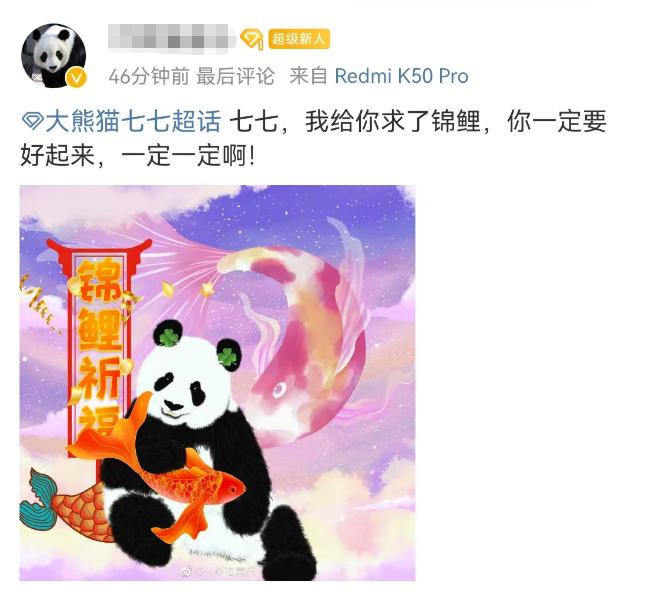This screenshot has width=666, height=599.
Task: Open the blurred username profile link
Action: point(172,39)
